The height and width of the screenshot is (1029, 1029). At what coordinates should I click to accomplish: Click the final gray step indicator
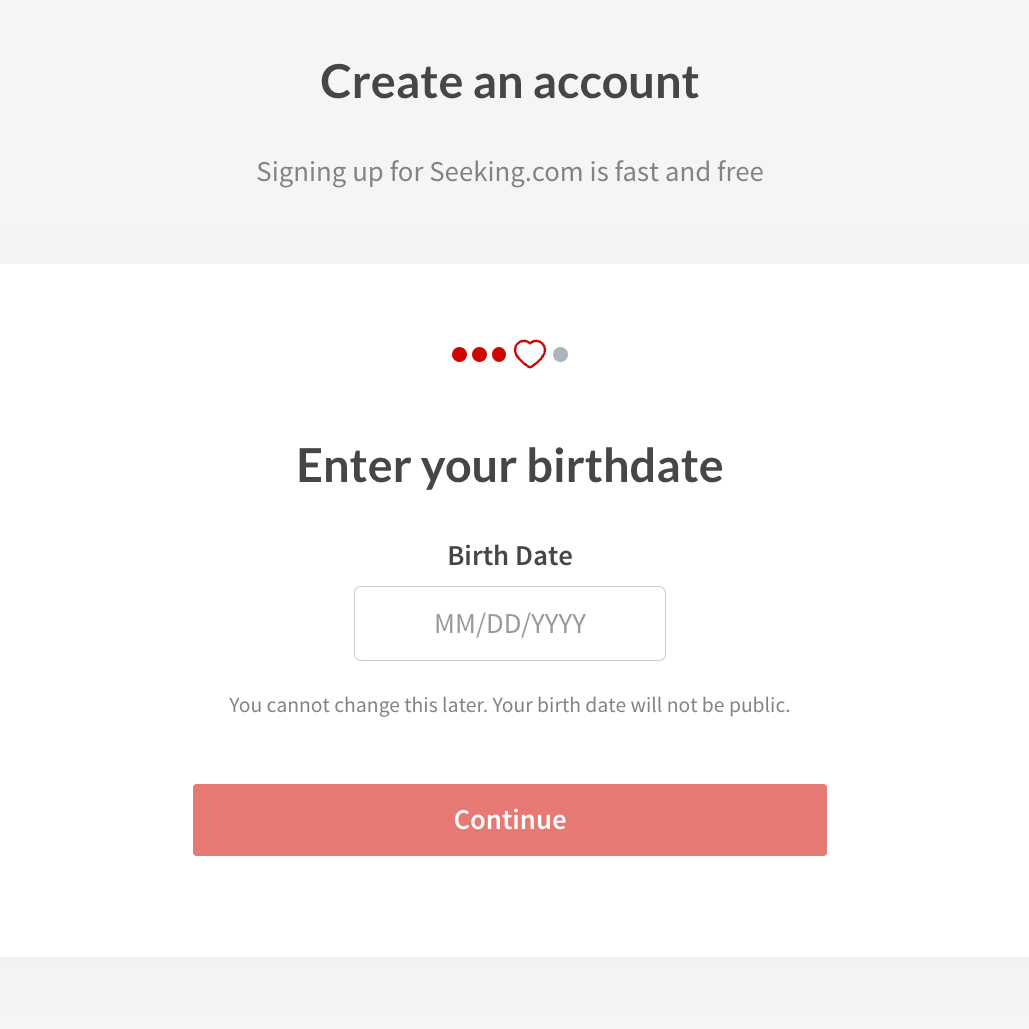click(x=560, y=354)
